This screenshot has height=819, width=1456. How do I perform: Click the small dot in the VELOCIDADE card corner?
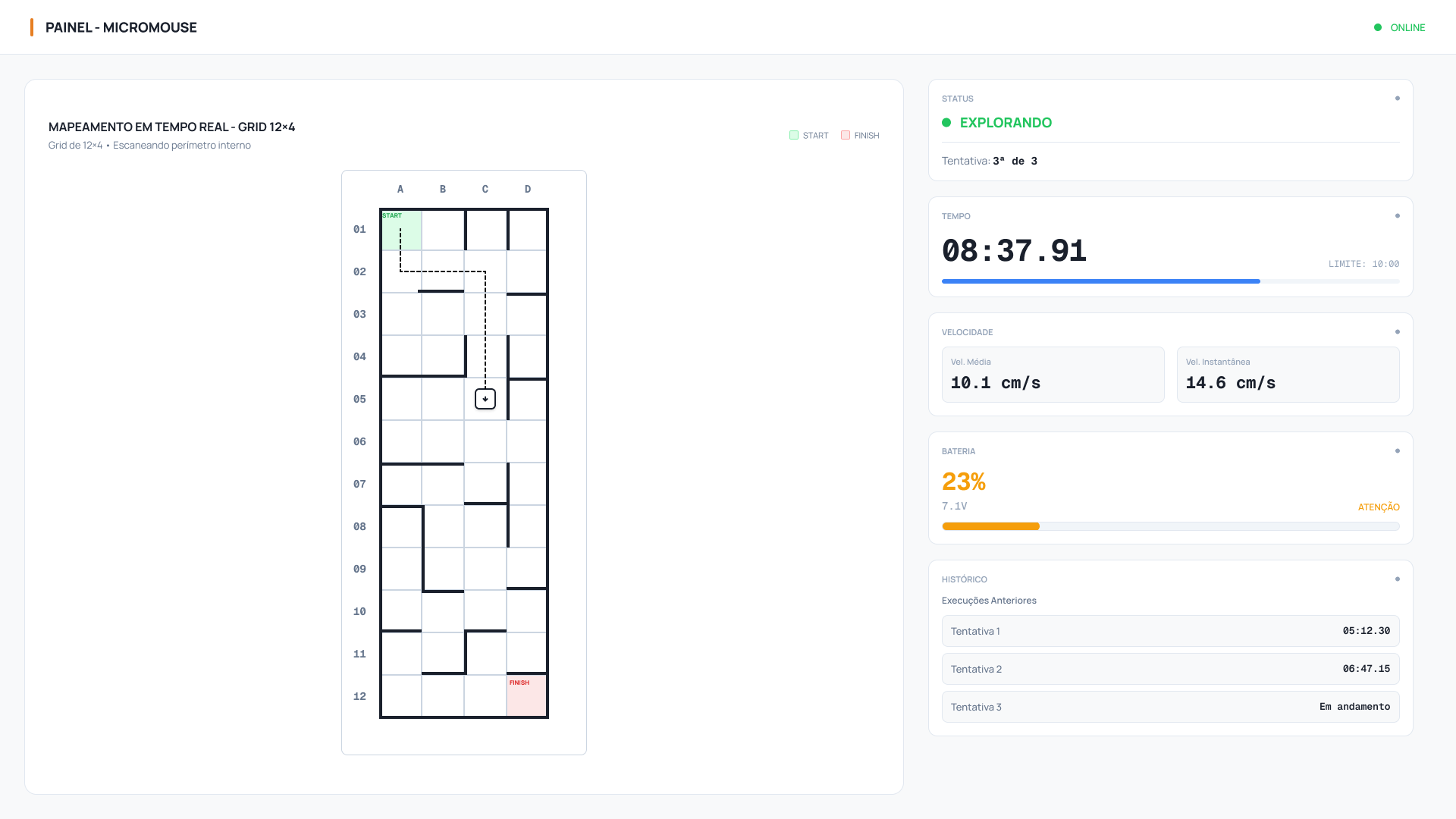coord(1398,332)
